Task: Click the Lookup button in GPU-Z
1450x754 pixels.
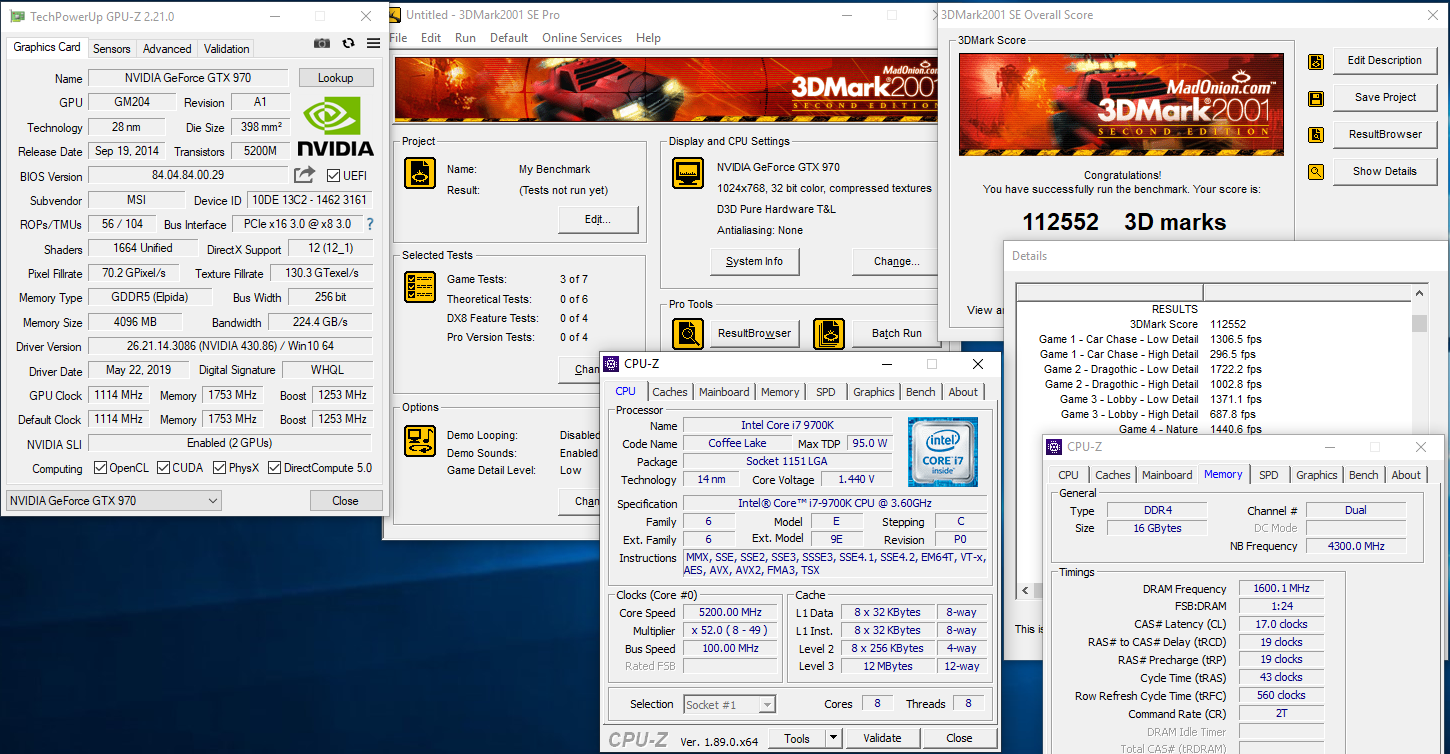Action: [x=335, y=78]
